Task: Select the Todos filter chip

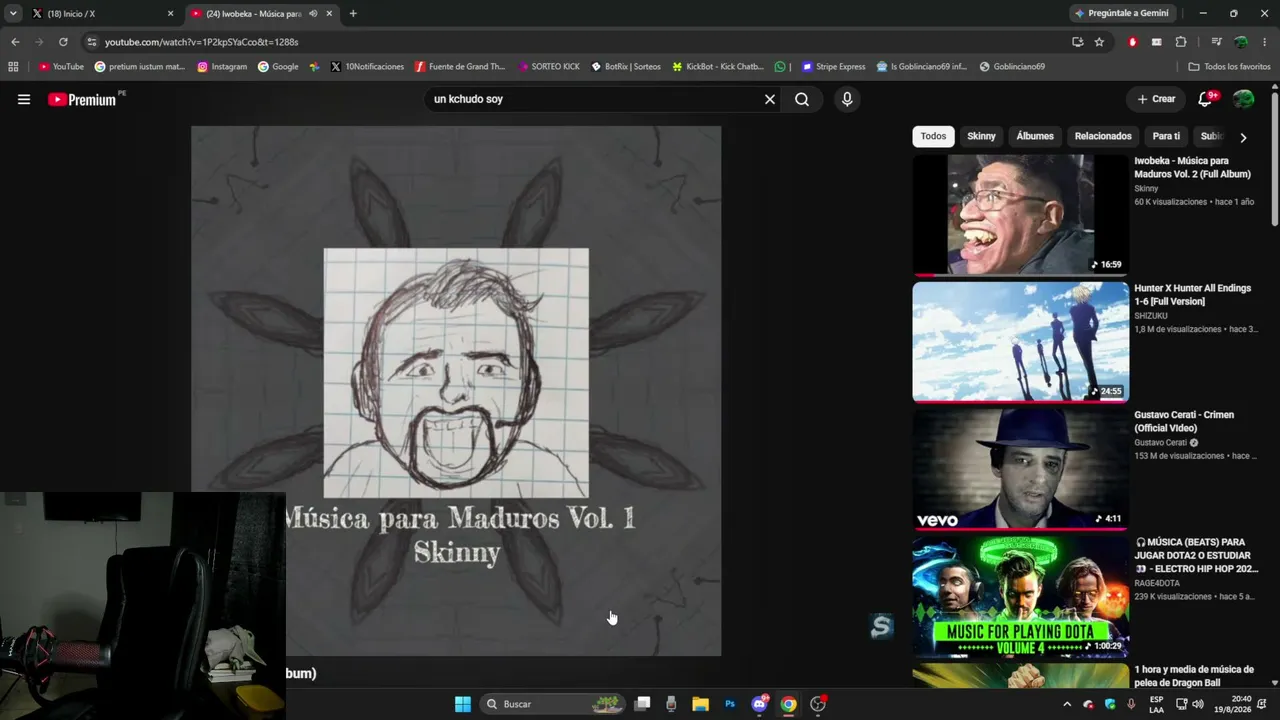Action: coord(933,136)
